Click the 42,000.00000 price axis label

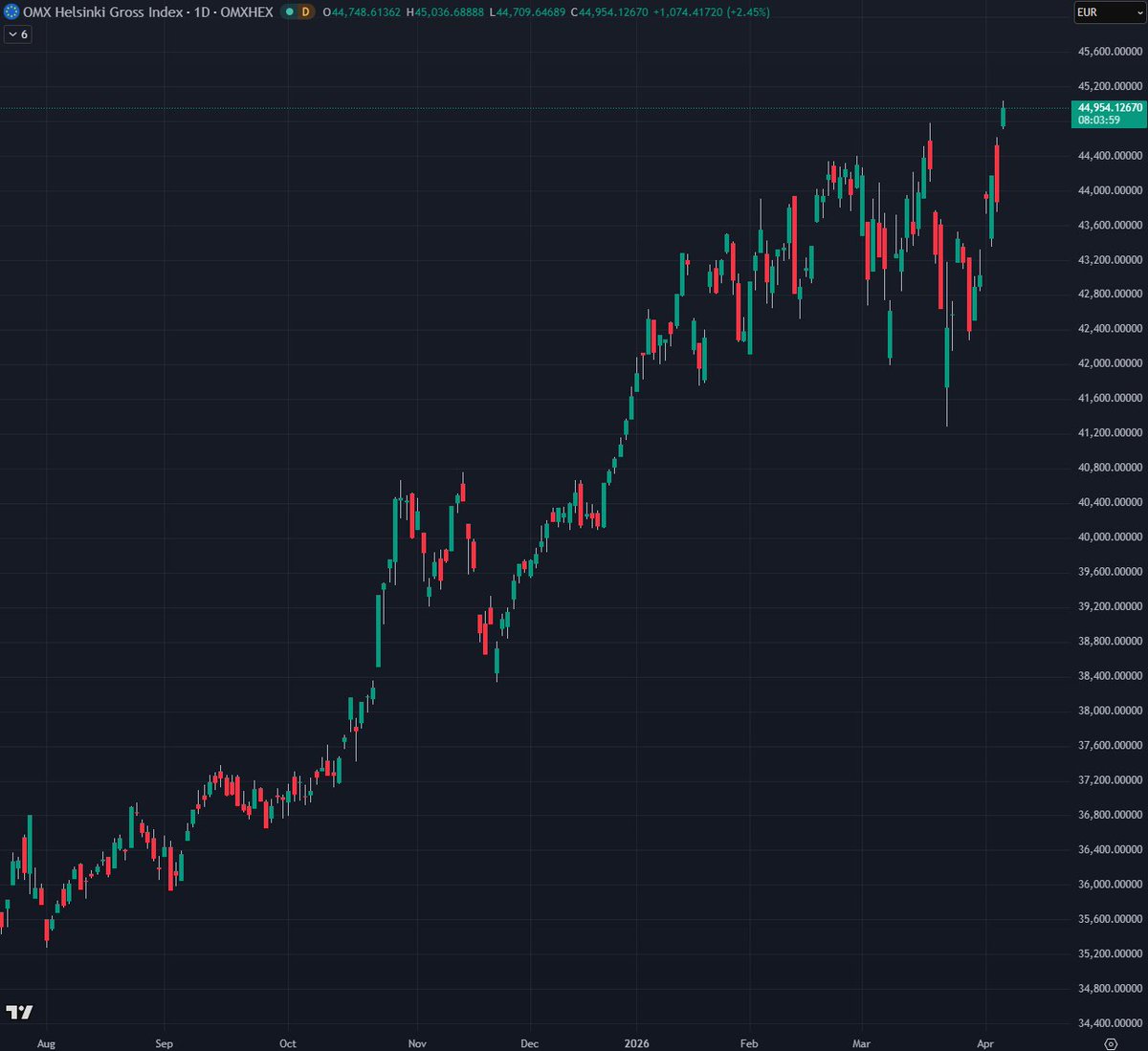click(x=1110, y=363)
